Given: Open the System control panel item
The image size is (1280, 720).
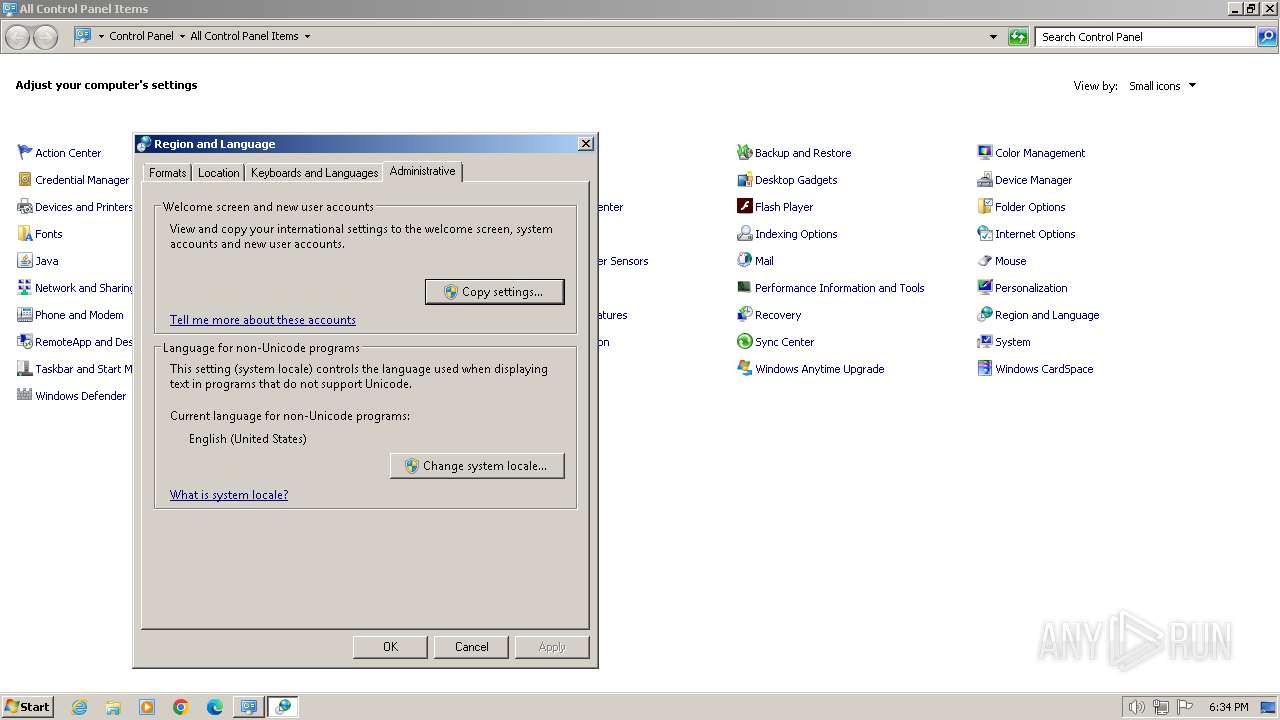Looking at the screenshot, I should click(x=1004, y=342).
